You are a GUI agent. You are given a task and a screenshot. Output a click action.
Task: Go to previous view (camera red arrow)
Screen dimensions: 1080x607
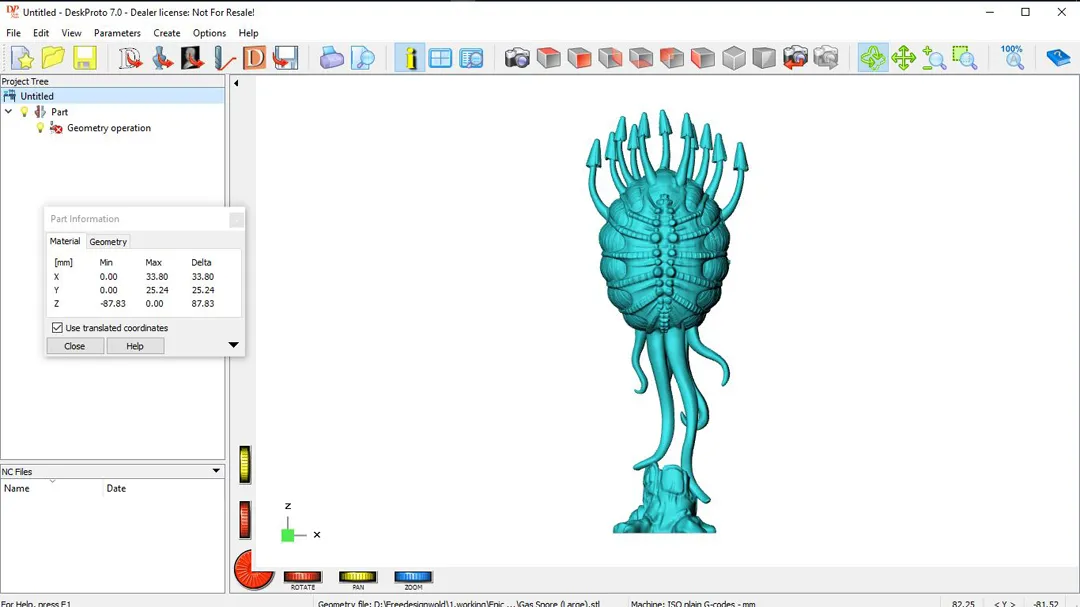point(796,58)
